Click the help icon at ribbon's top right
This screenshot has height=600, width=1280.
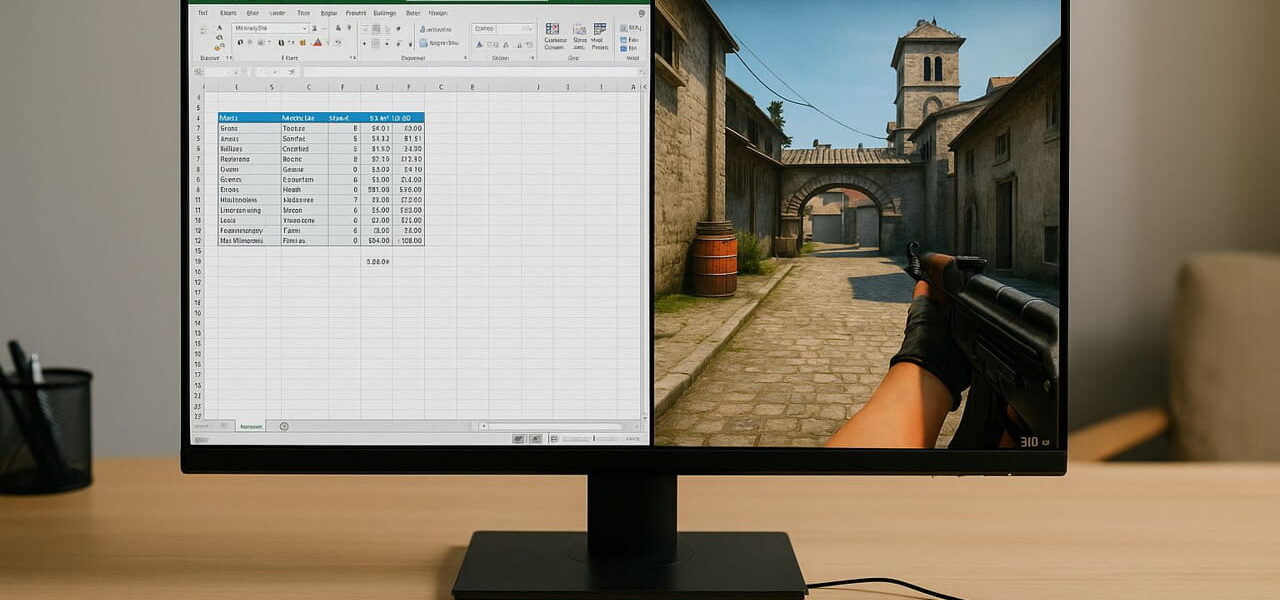[642, 13]
